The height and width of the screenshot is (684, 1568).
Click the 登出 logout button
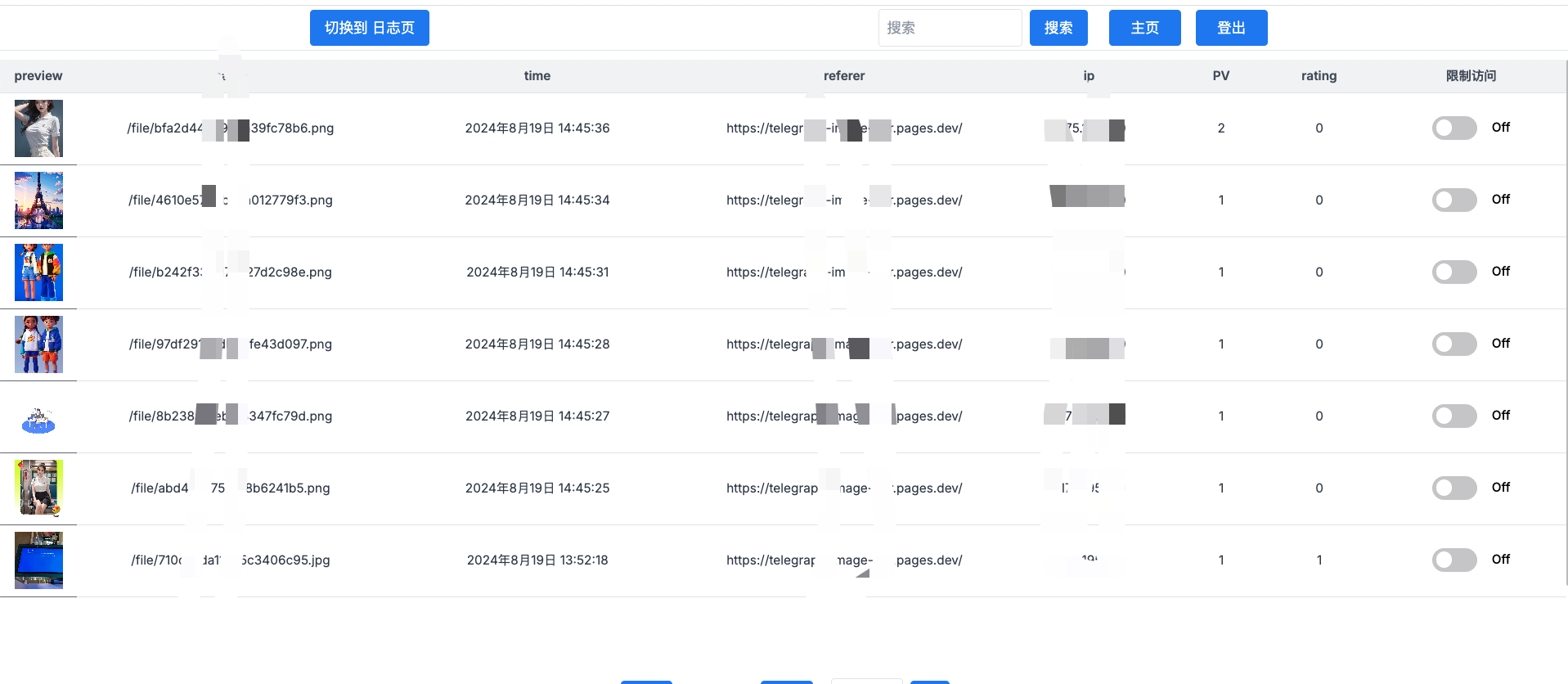[x=1231, y=28]
